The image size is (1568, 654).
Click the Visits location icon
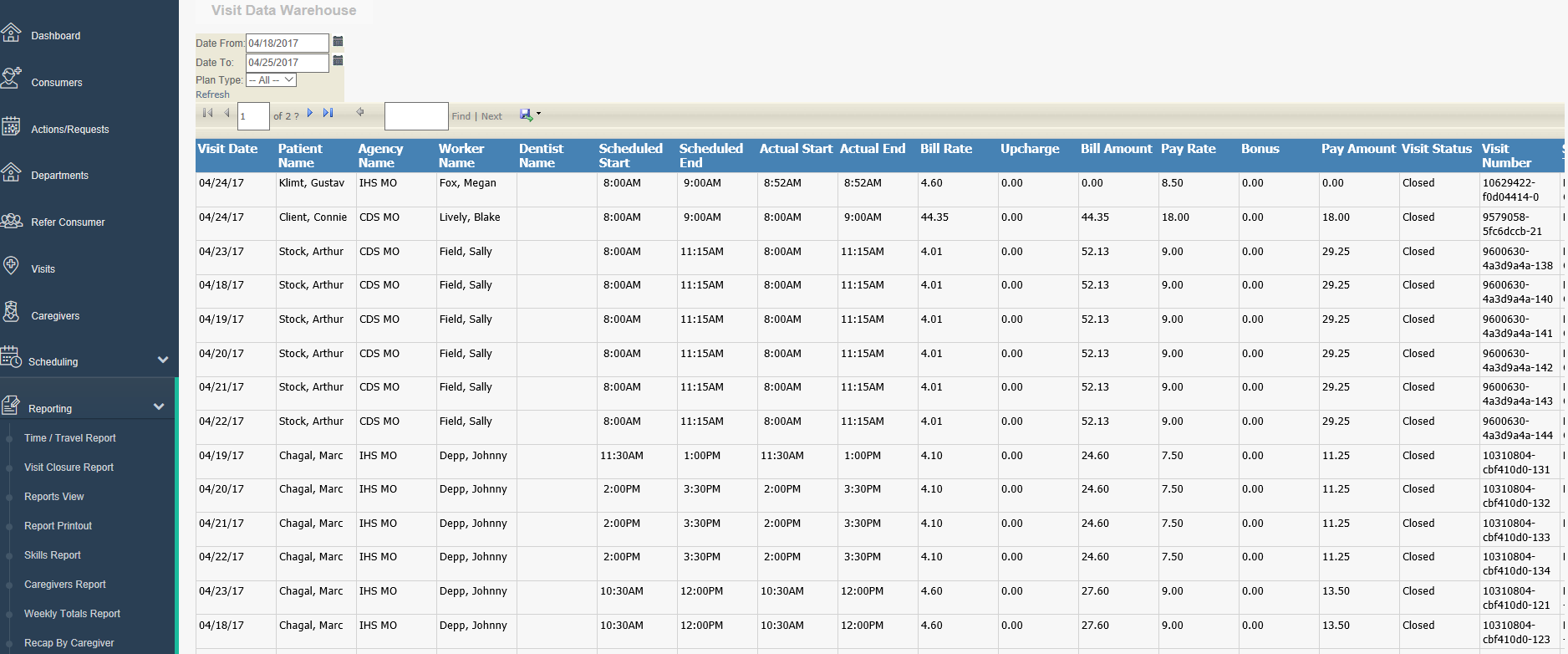(11, 266)
